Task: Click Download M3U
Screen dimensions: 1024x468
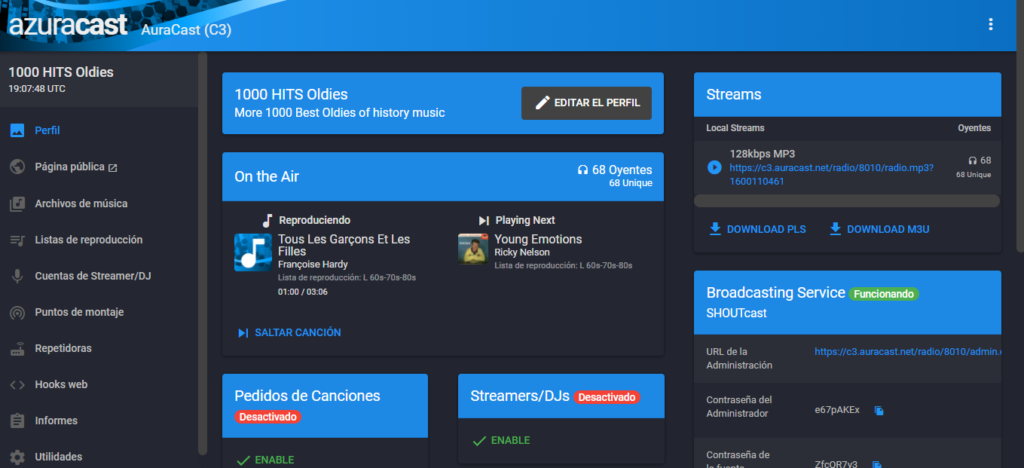Action: (878, 229)
